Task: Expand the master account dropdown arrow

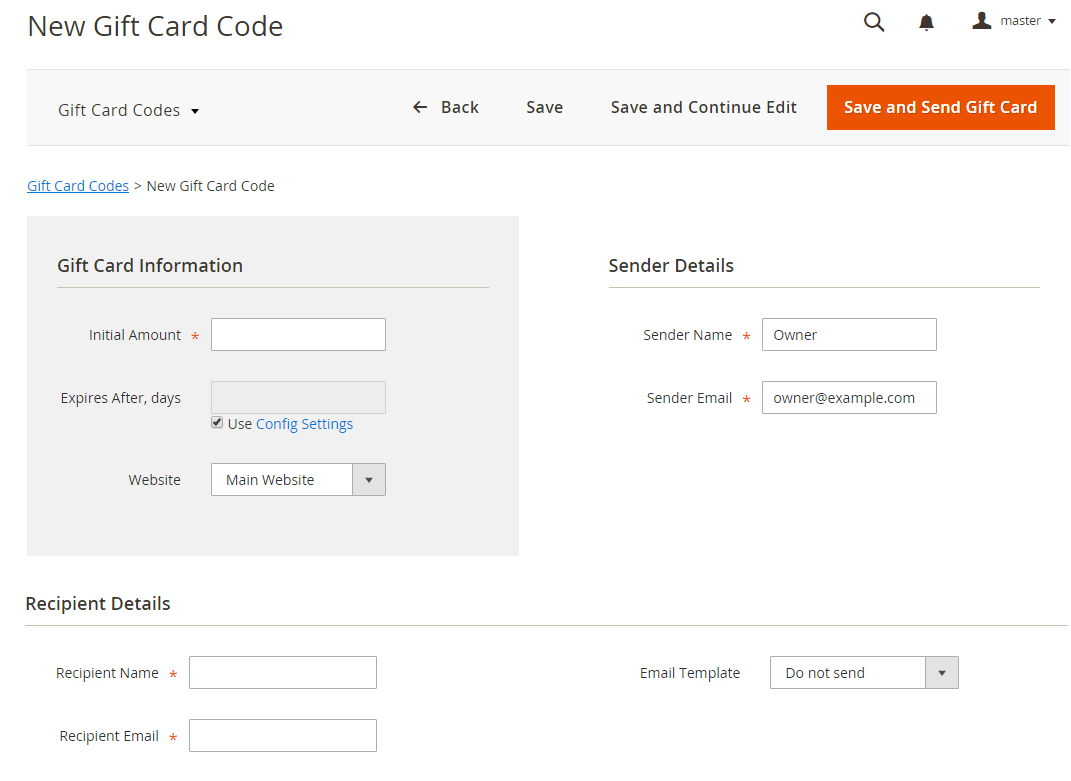Action: click(1052, 21)
